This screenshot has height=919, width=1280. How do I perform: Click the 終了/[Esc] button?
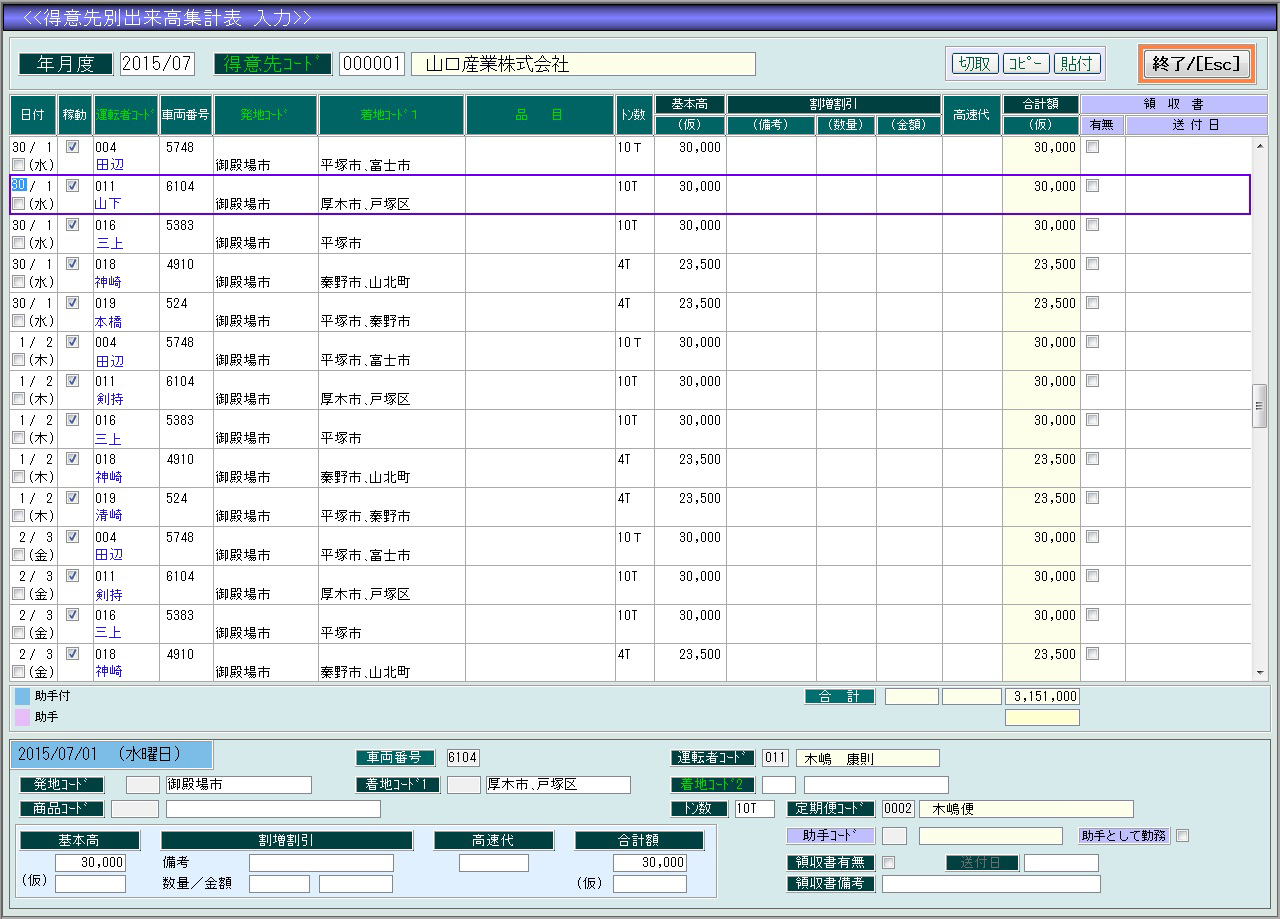tap(1196, 64)
